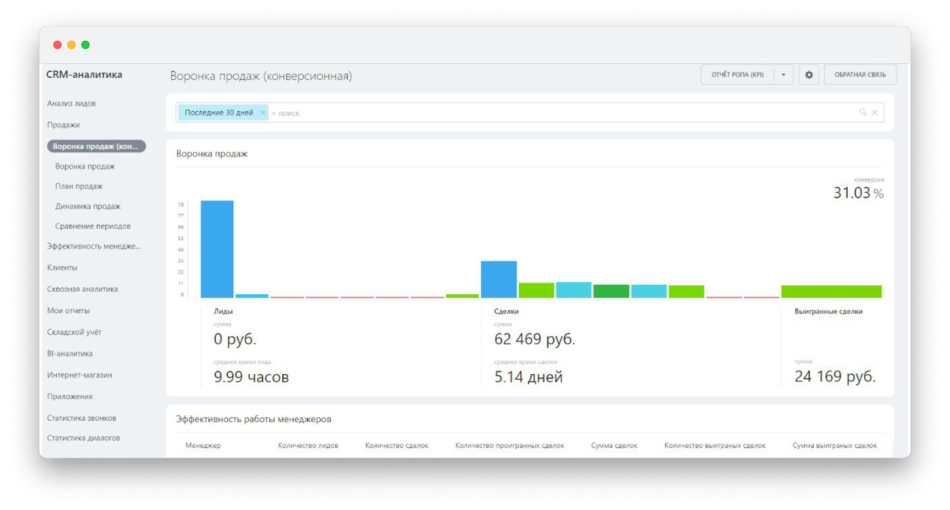Select 'Сравнение периодов' sidebar item
Viewport: 950px width, 510px height.
pyautogui.click(x=93, y=226)
